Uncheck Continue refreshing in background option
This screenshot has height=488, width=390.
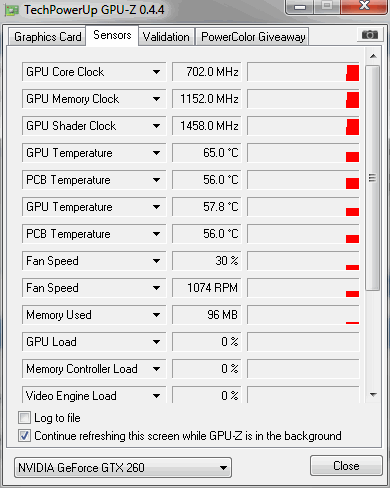pos(24,436)
